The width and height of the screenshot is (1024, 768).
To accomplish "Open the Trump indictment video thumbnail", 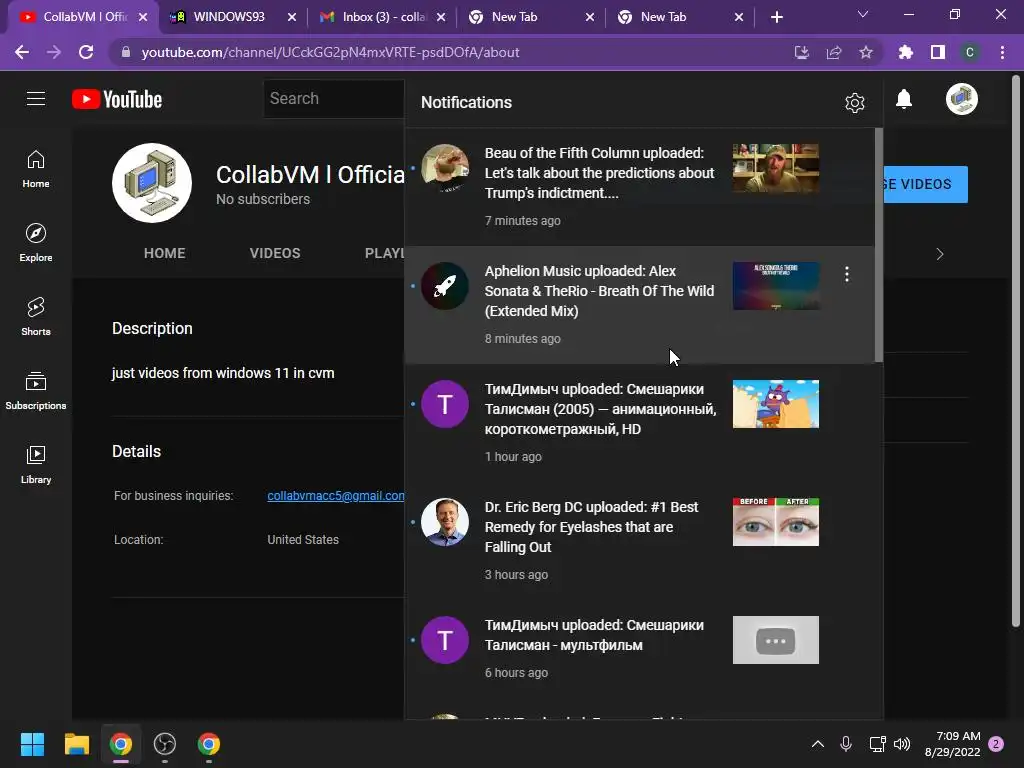I will 776,168.
